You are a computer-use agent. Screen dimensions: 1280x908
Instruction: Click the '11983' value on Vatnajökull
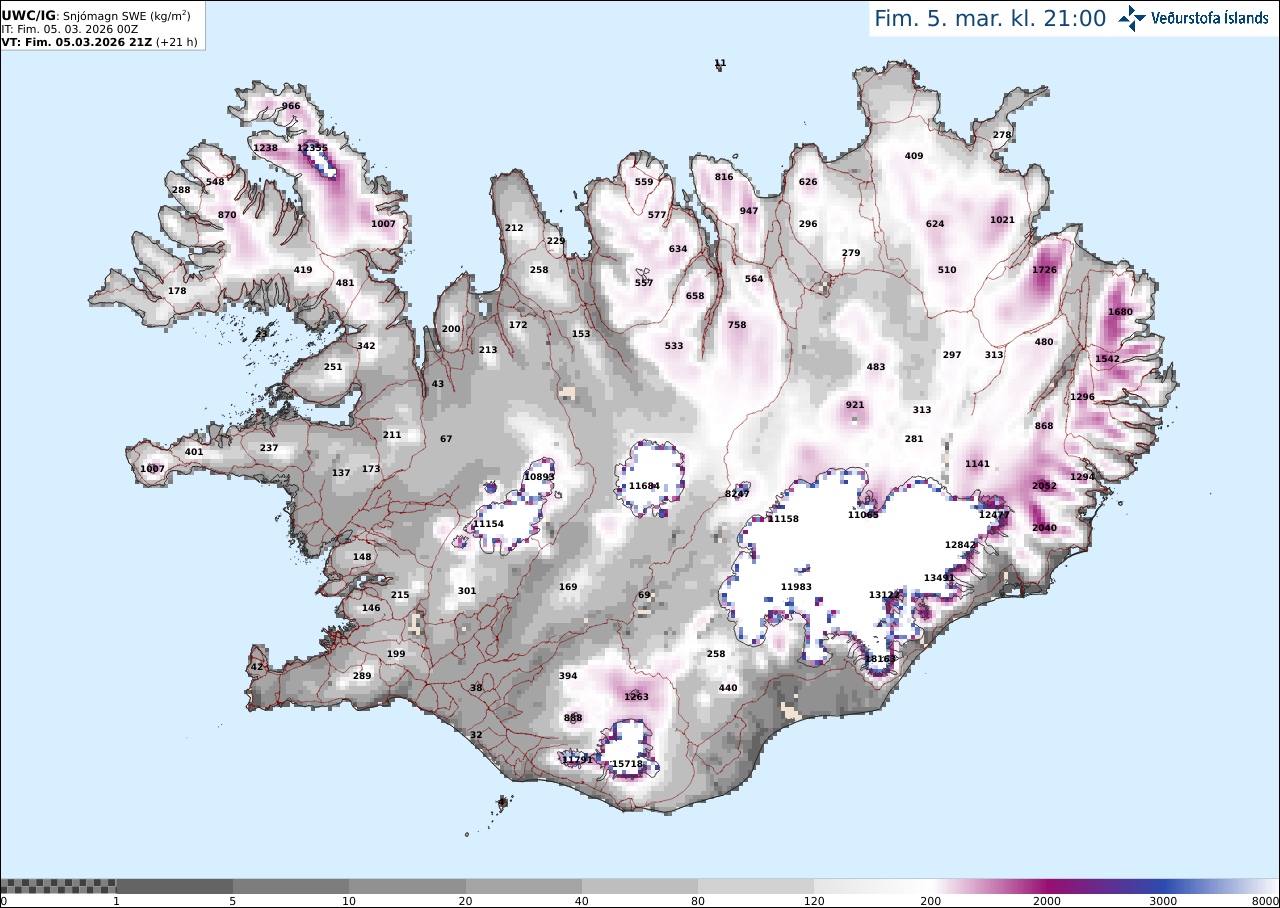796,586
